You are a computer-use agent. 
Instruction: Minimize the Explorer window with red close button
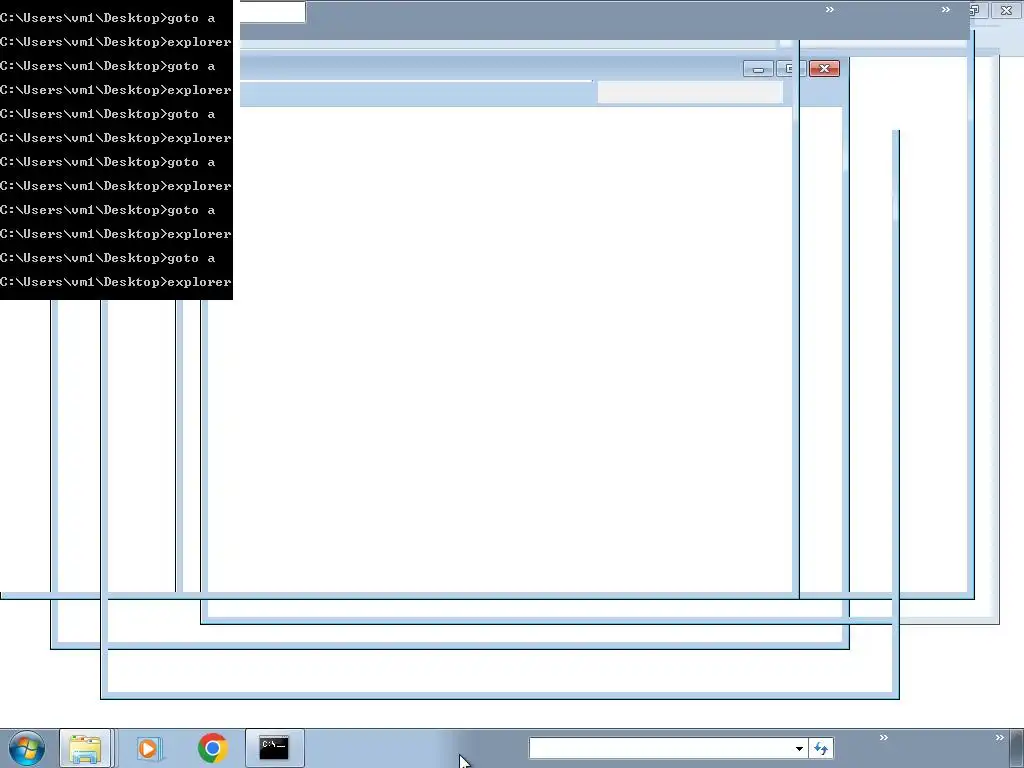[x=758, y=69]
